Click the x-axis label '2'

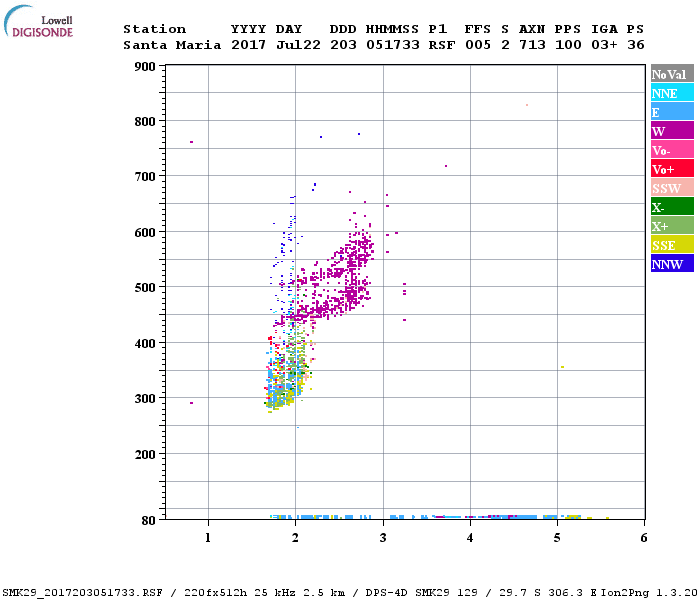click(x=295, y=538)
